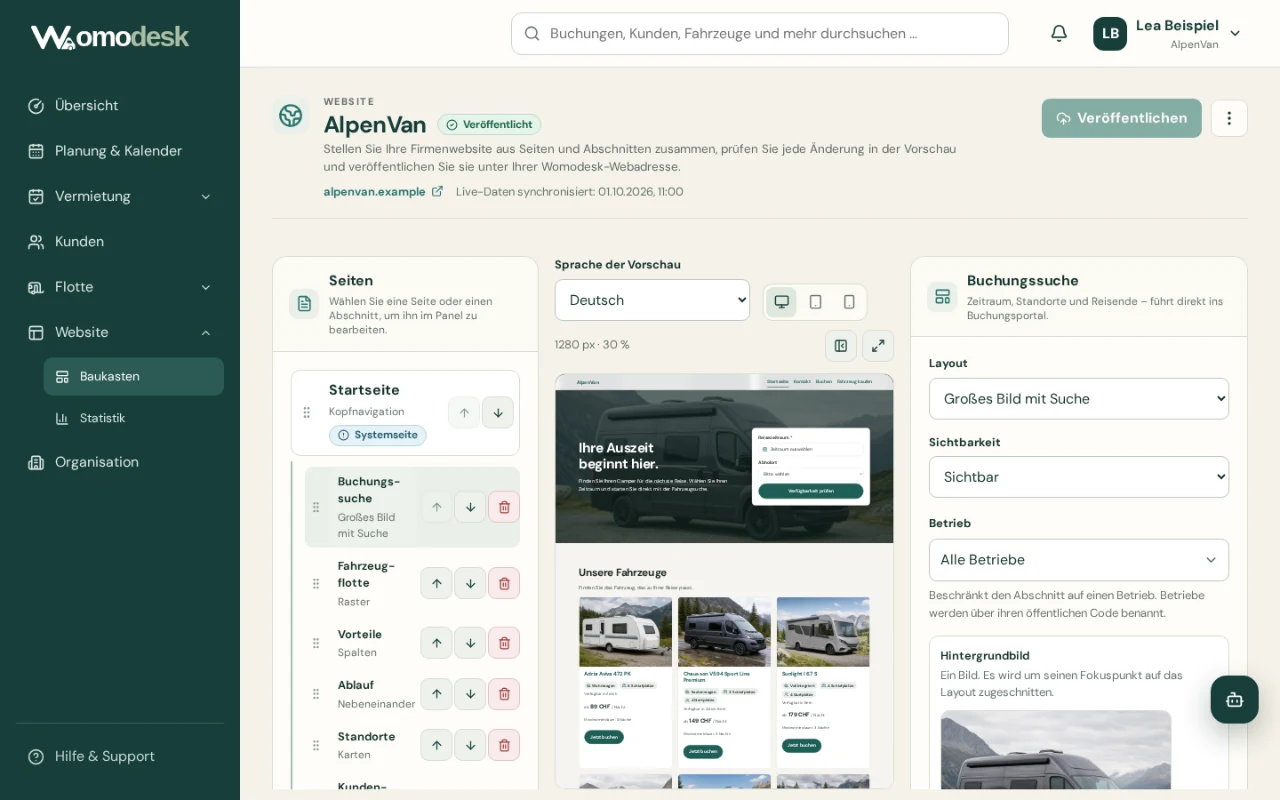Grab the Vorteile drag handle
The image size is (1280, 800).
click(316, 643)
